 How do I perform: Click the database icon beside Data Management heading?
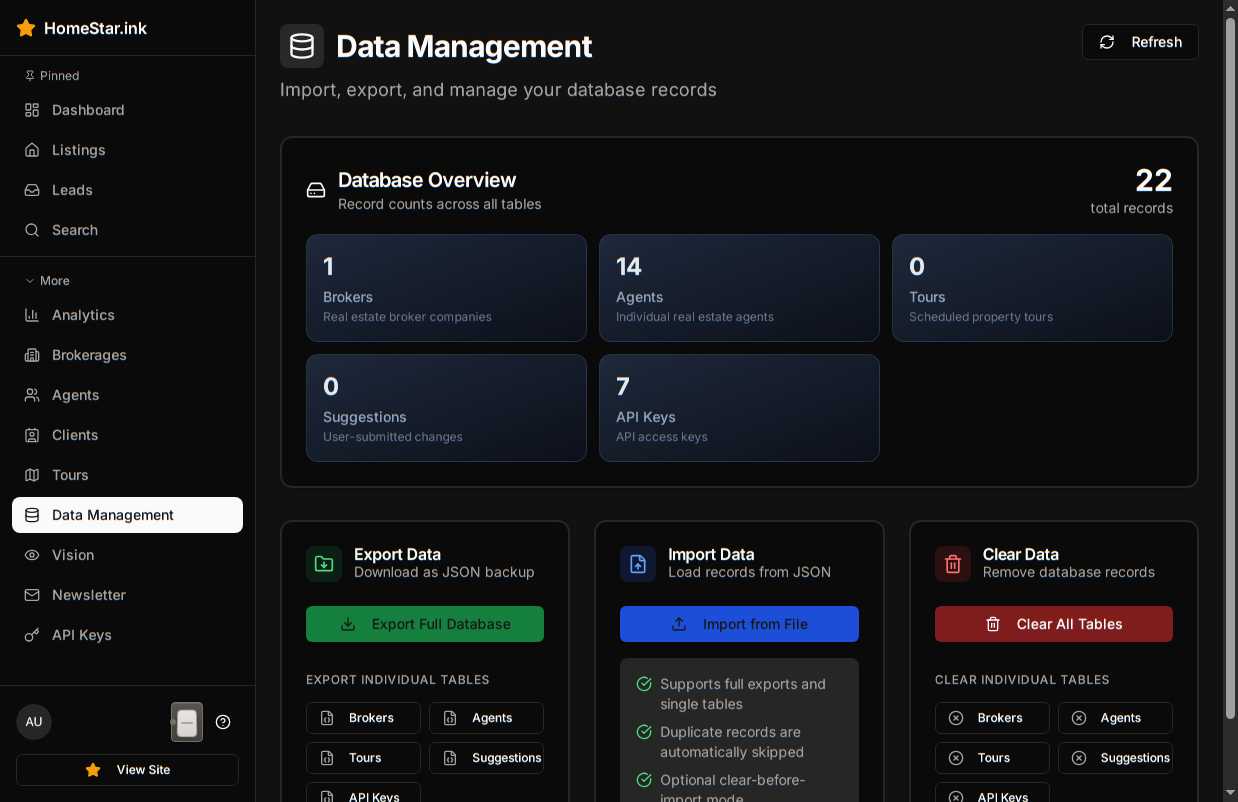click(302, 45)
